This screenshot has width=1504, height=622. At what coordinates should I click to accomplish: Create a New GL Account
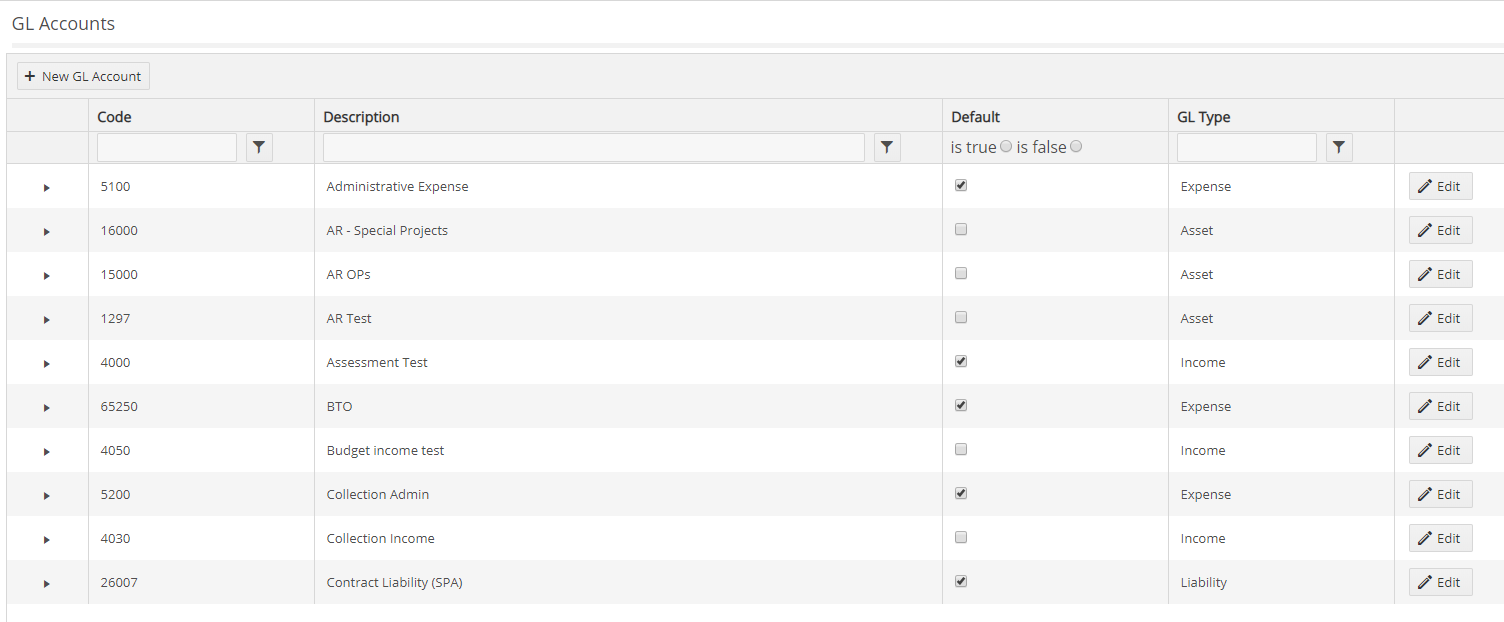tap(82, 75)
